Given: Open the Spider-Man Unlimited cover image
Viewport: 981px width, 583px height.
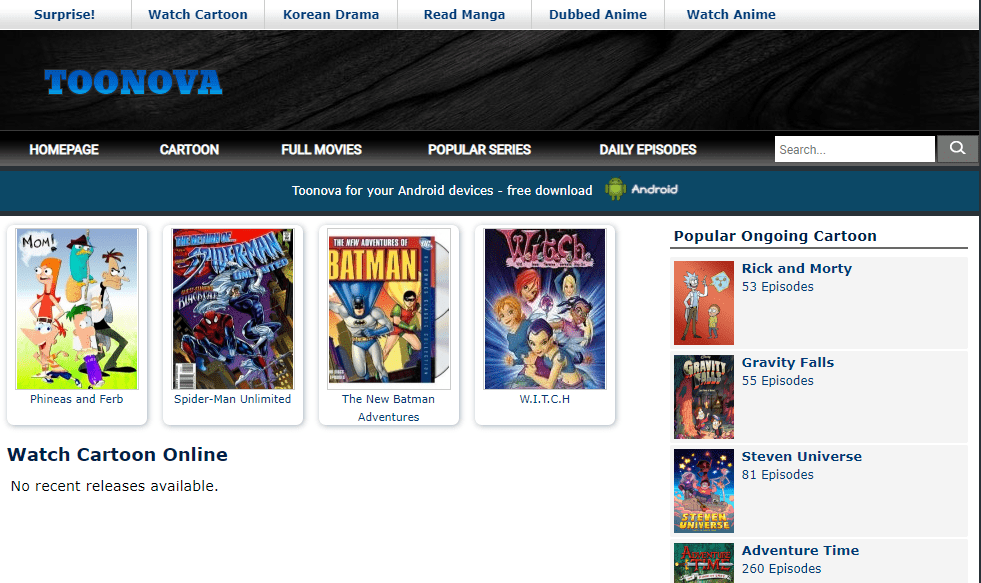Looking at the screenshot, I should [x=233, y=308].
